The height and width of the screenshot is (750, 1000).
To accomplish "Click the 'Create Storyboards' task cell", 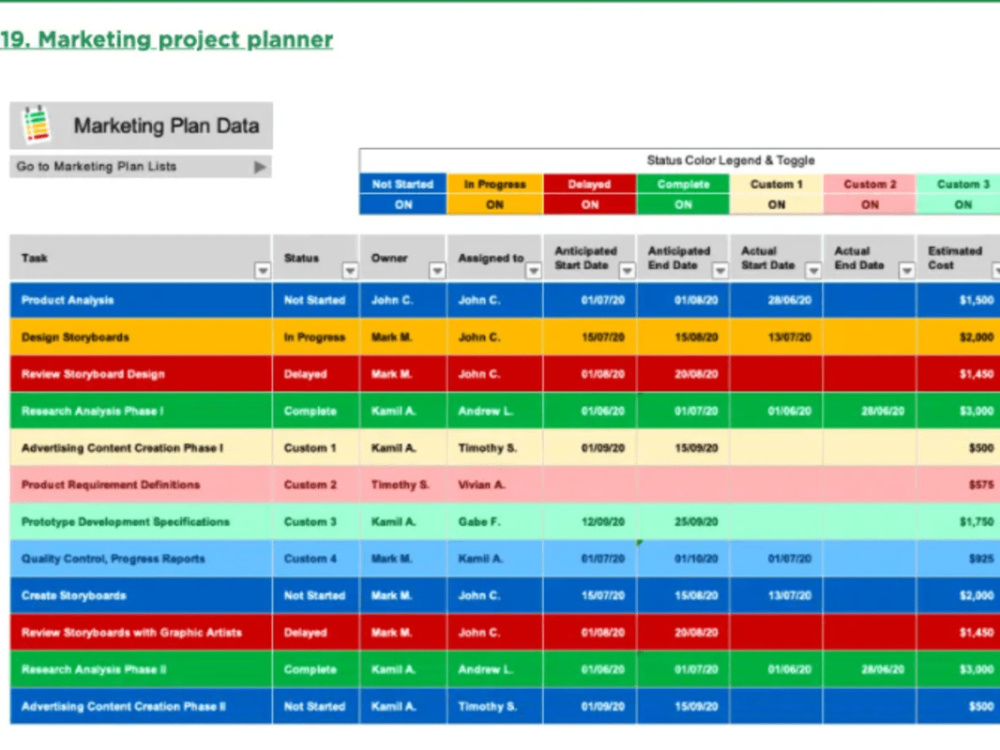I will 141,596.
